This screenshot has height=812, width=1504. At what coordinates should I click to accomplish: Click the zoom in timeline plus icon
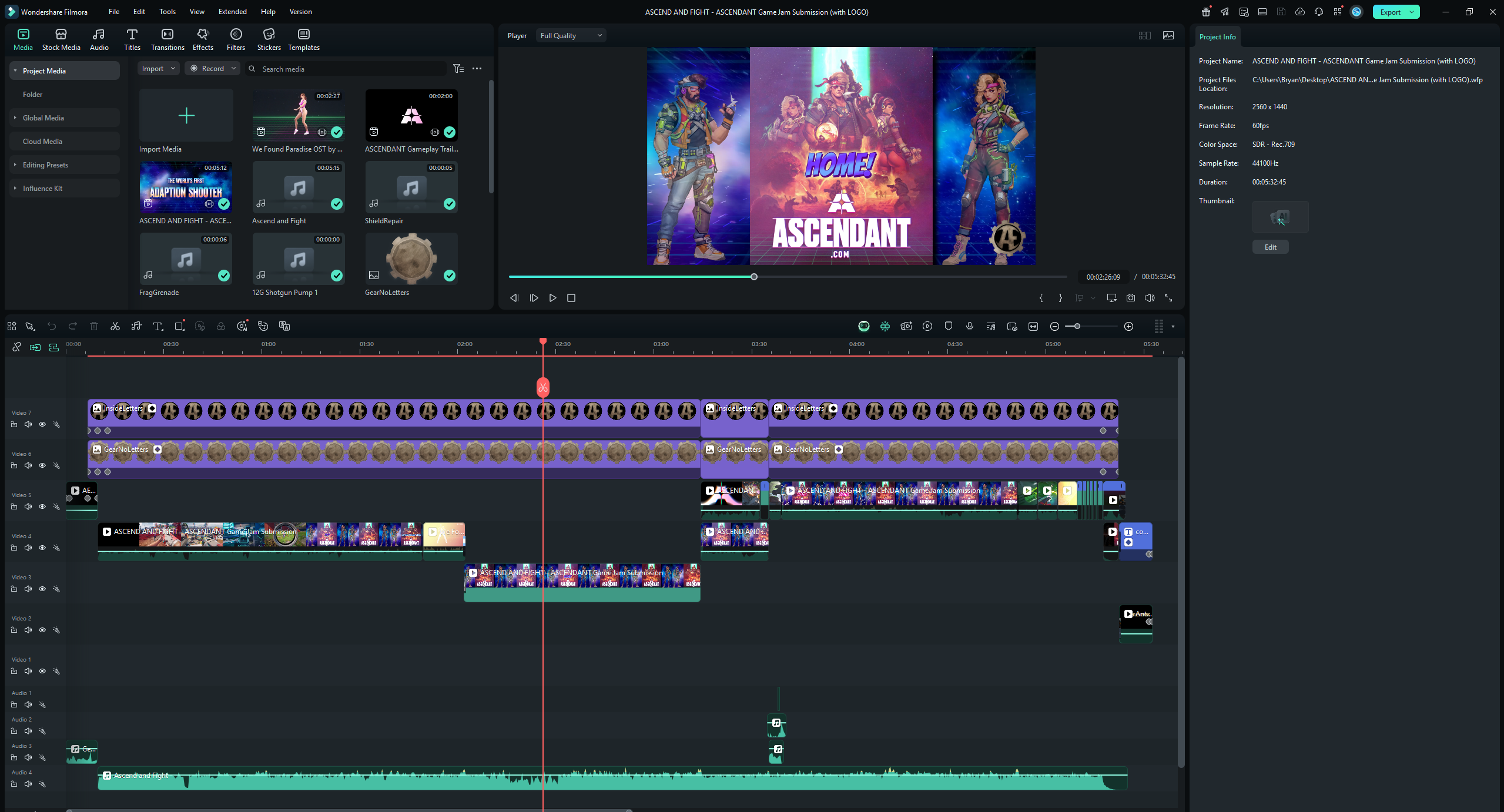(x=1128, y=326)
